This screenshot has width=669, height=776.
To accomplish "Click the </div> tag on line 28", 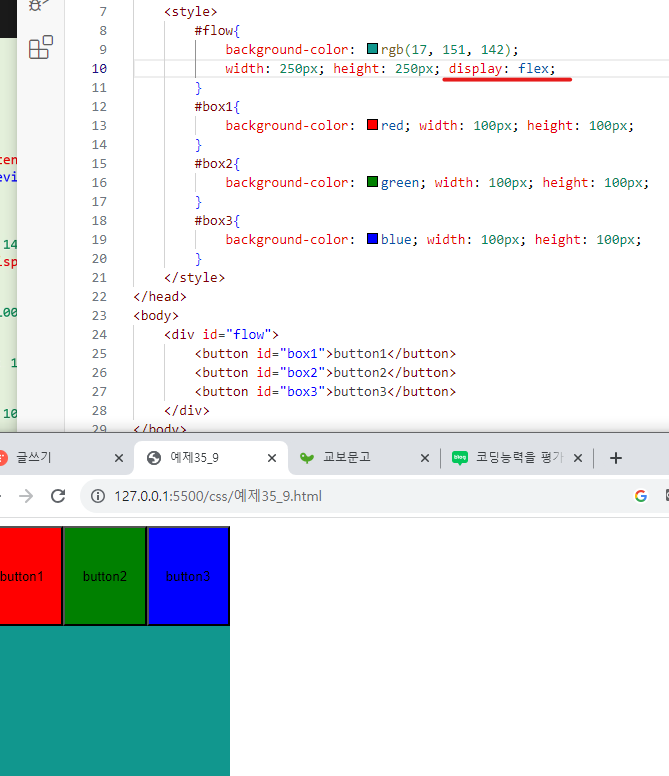I will (x=187, y=410).
